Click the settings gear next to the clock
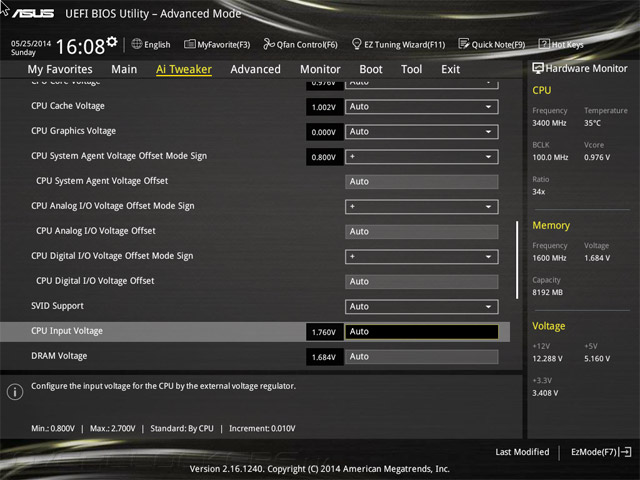 pyautogui.click(x=111, y=42)
